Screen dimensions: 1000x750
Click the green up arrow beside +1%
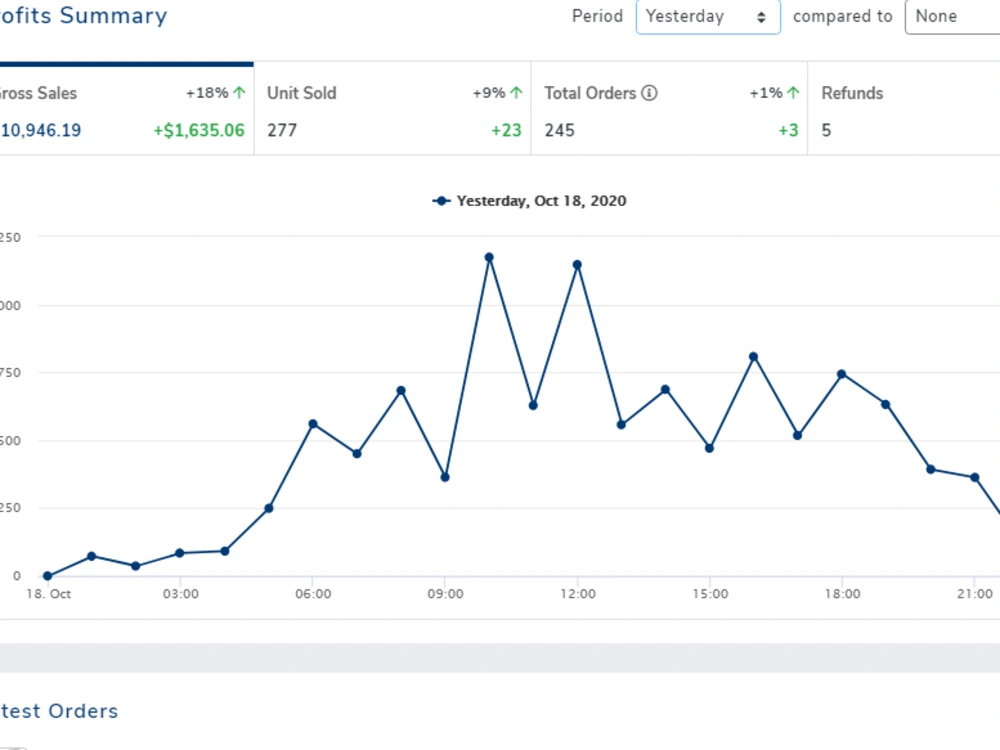point(793,93)
